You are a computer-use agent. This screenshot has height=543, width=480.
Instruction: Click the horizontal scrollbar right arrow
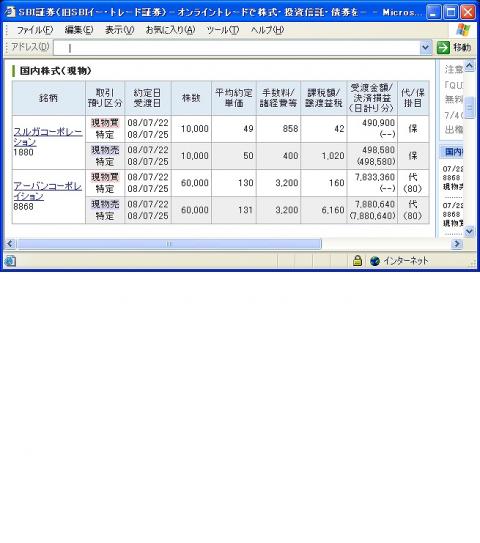(457, 244)
